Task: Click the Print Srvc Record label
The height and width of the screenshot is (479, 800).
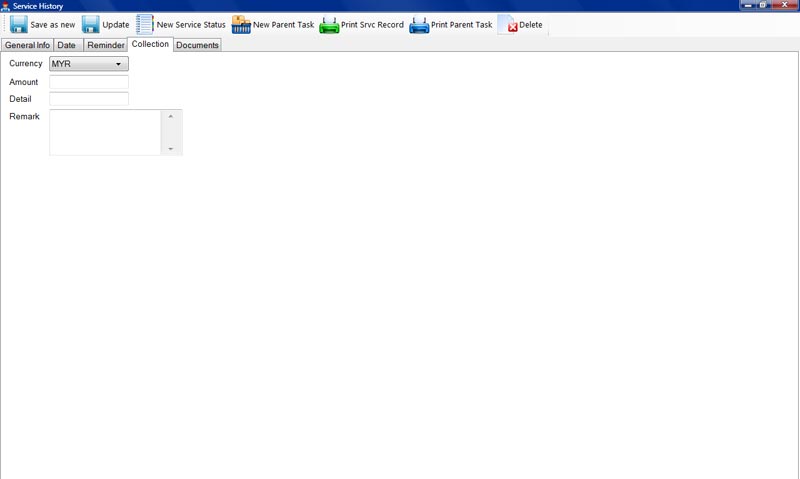Action: click(372, 24)
